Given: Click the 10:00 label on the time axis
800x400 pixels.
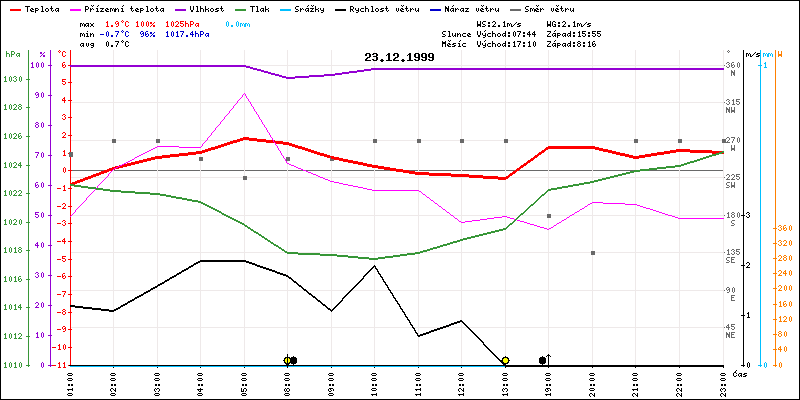Looking at the screenshot, I should click(x=375, y=381).
